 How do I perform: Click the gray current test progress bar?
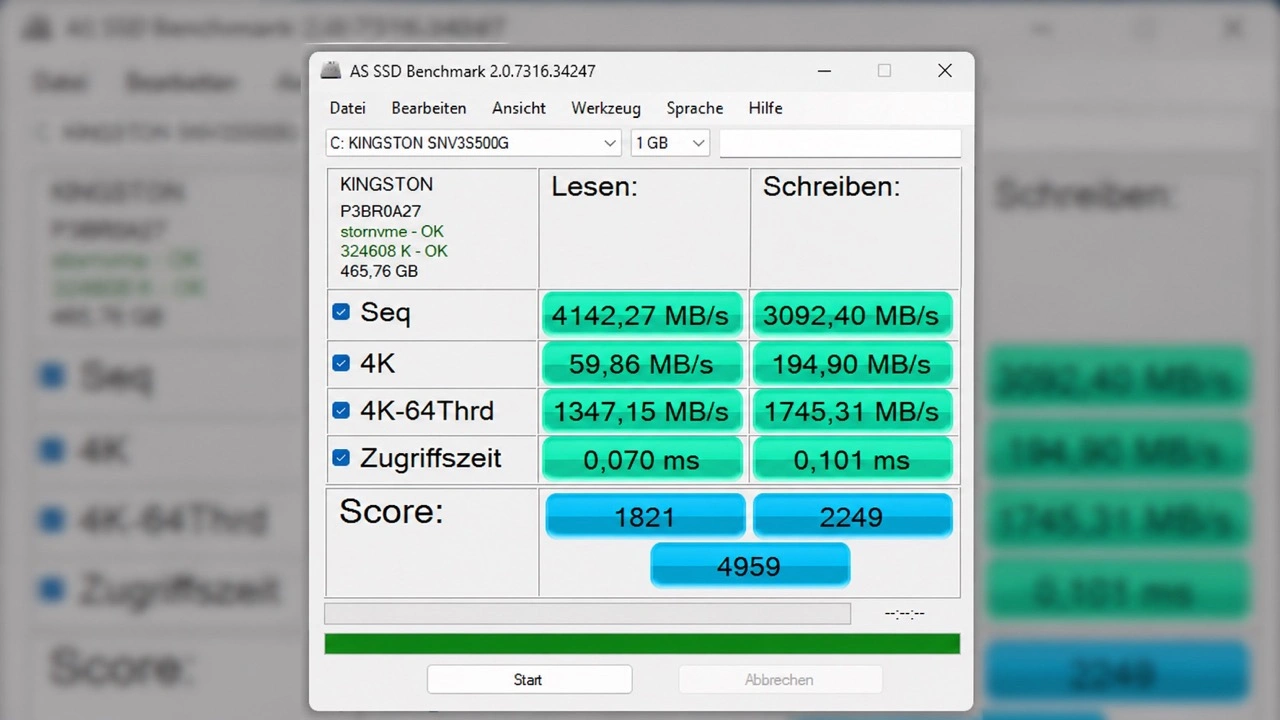[588, 613]
